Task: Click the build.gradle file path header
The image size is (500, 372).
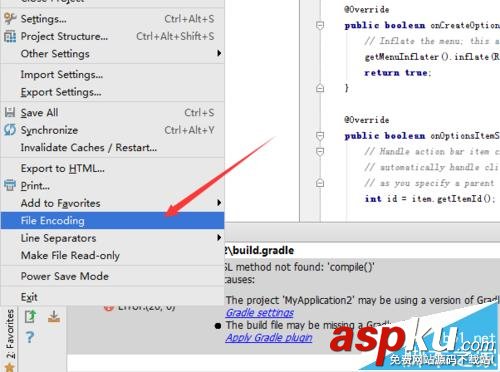Action: tap(259, 251)
